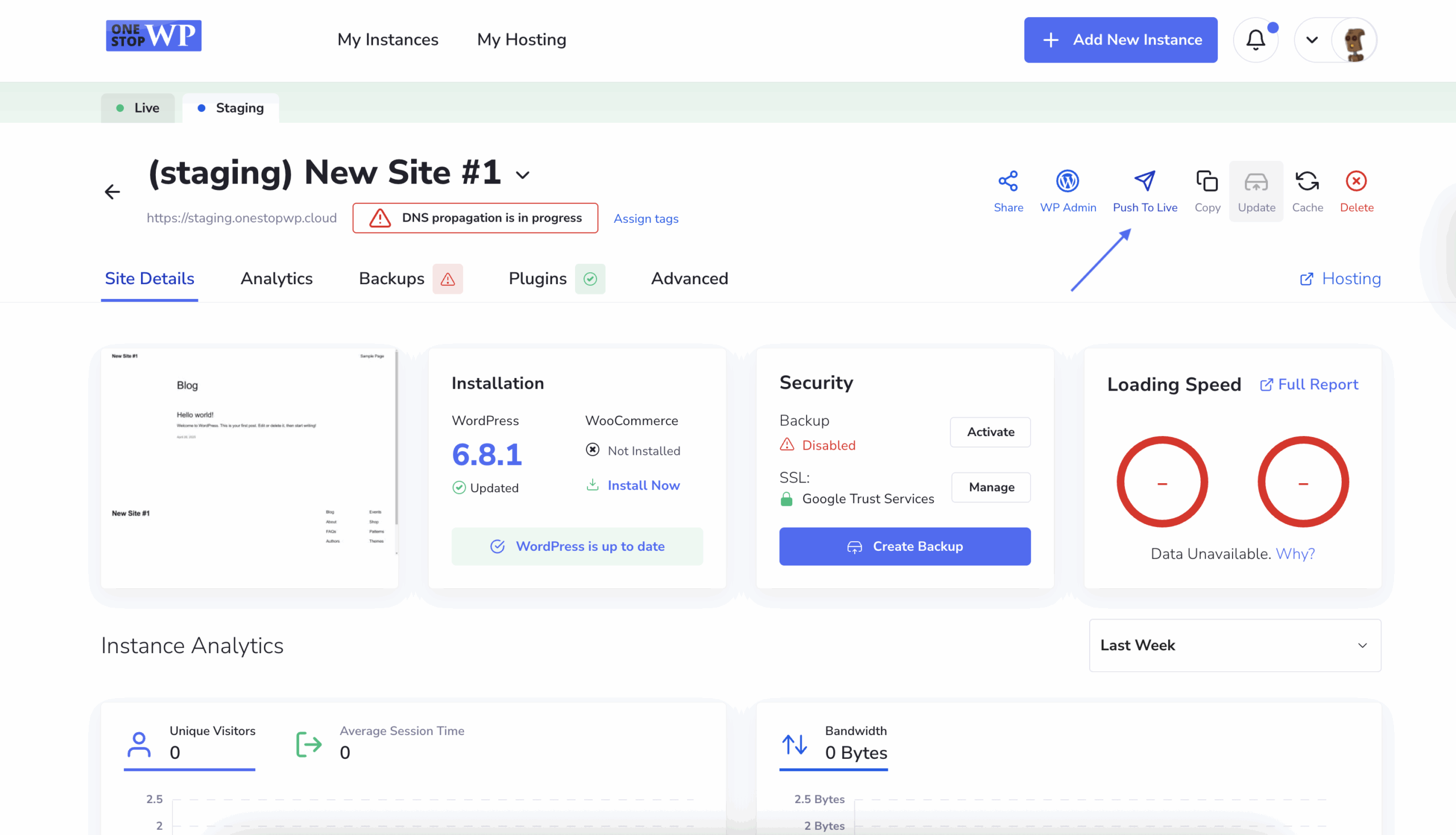Click the red Delete icon
1456x835 pixels.
1356,181
